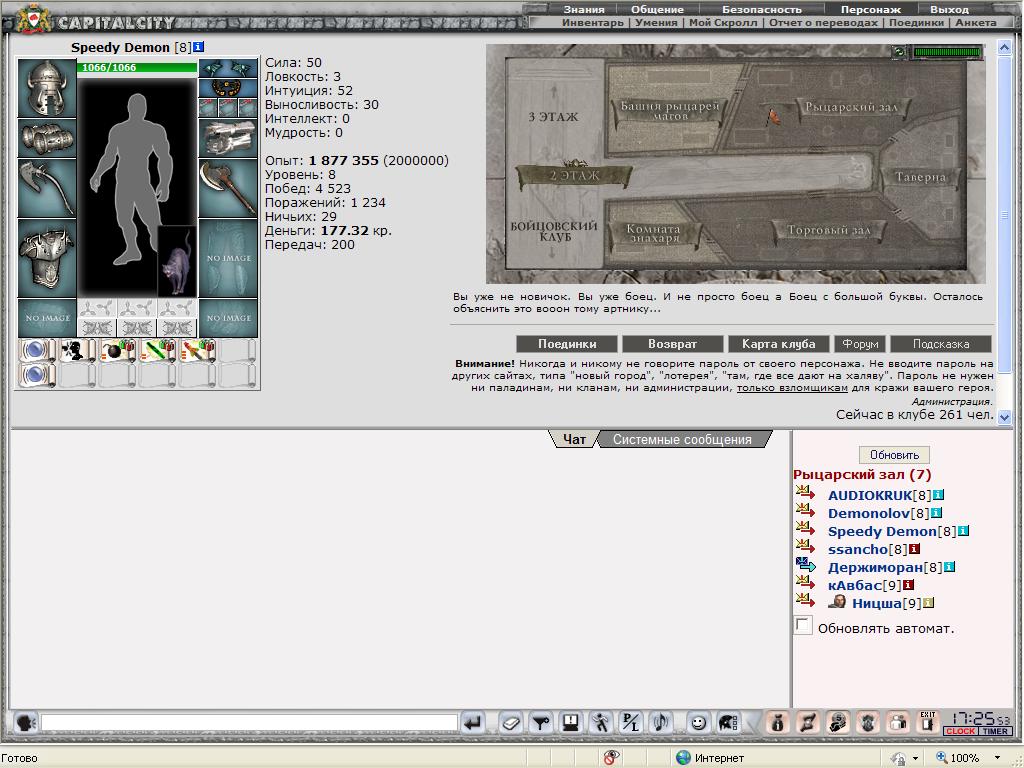The image size is (1024, 768).
Task: Open the curved hook-blade weapon slot
Action: pyautogui.click(x=47, y=188)
